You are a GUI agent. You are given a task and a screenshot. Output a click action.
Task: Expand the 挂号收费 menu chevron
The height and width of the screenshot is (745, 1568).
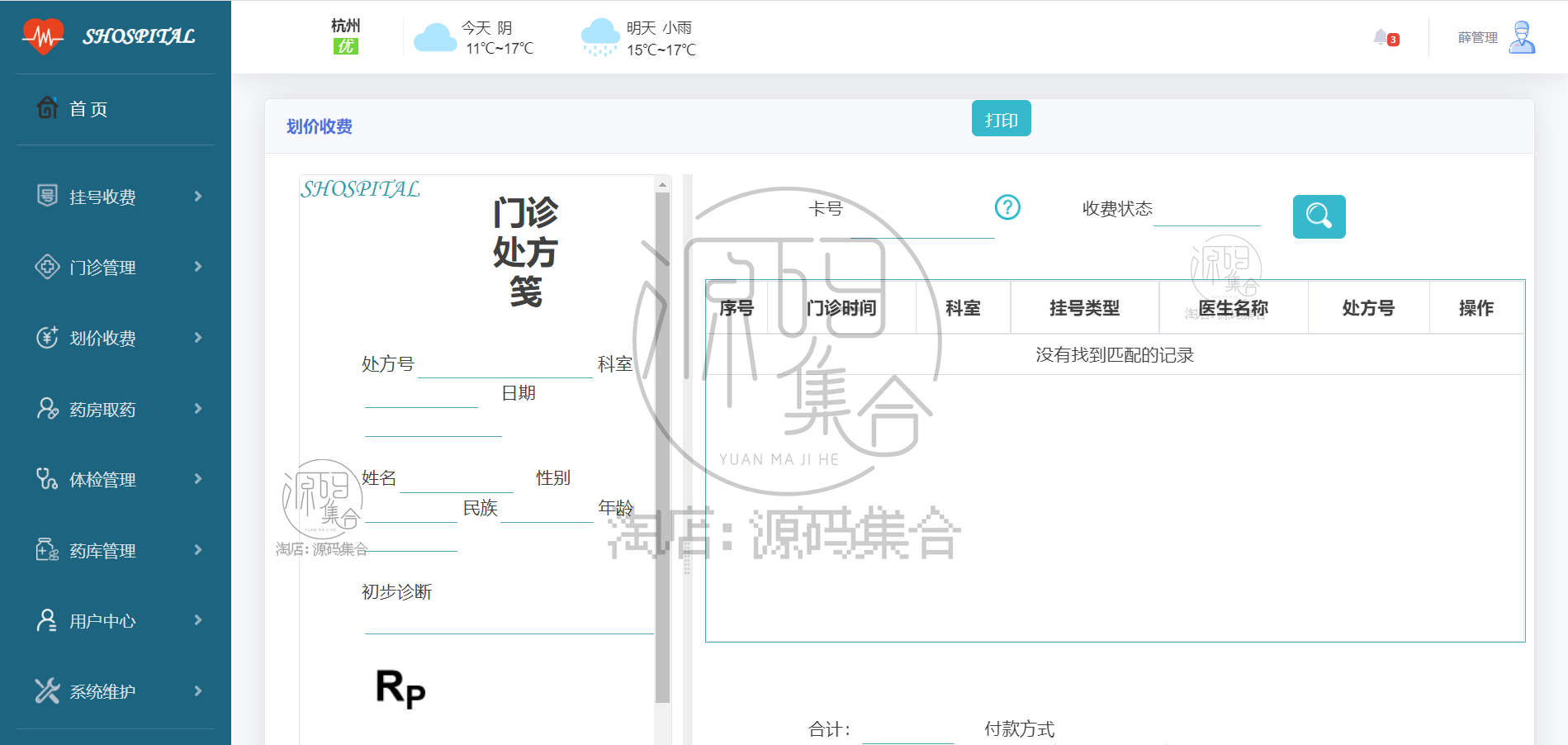[198, 196]
